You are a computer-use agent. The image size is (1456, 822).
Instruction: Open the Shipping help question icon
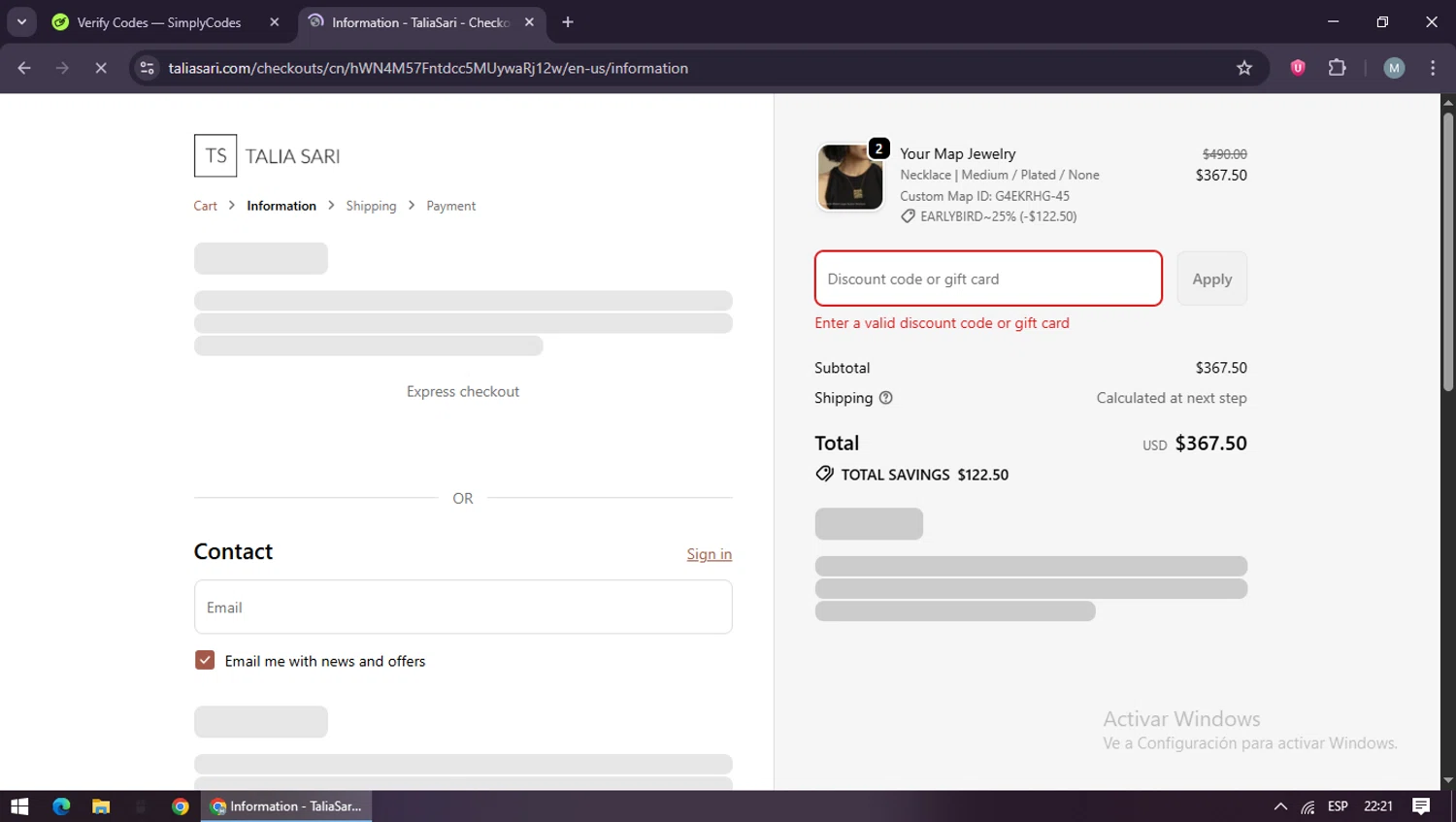[885, 398]
